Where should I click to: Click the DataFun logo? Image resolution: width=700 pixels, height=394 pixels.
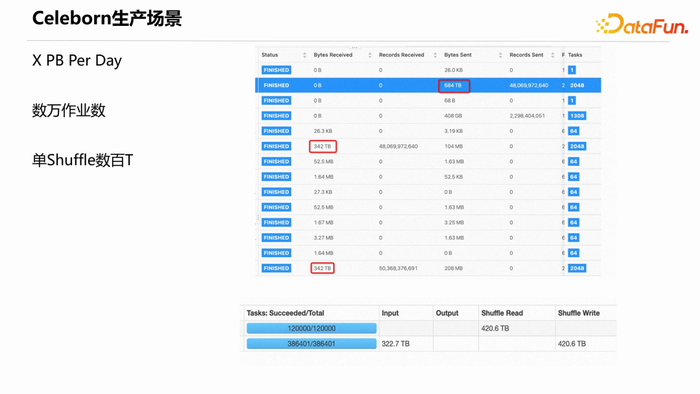[x=642, y=24]
